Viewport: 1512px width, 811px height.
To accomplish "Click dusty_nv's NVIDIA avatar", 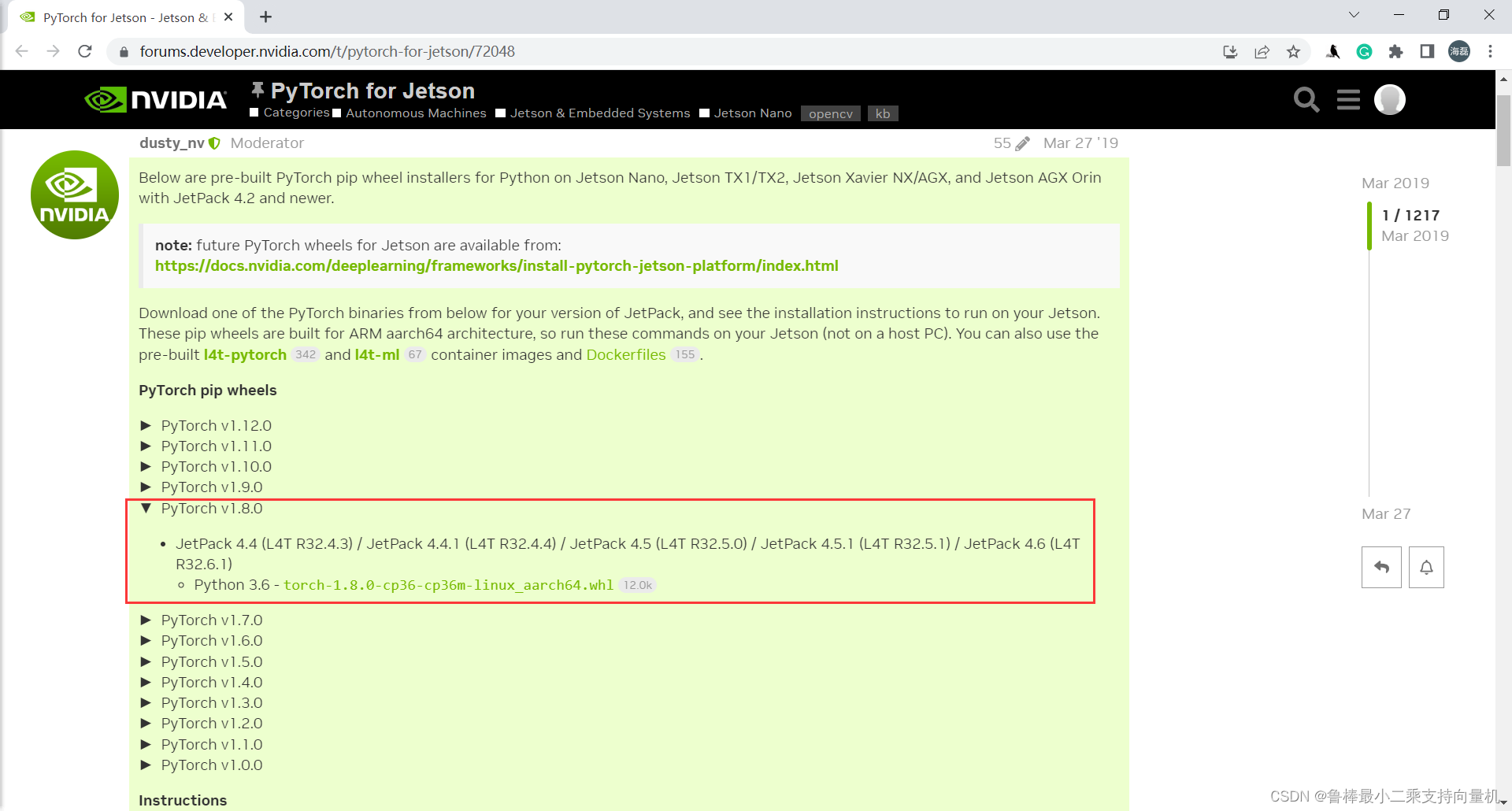I will 75,194.
